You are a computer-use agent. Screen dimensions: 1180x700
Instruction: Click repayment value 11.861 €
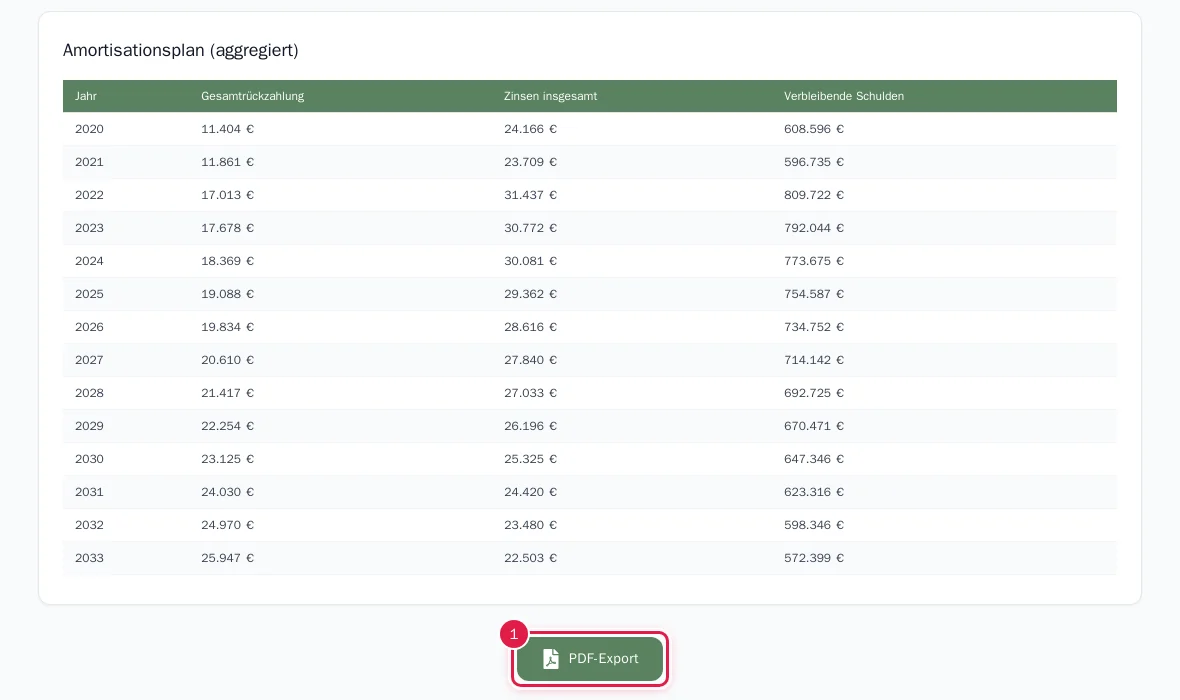click(227, 162)
